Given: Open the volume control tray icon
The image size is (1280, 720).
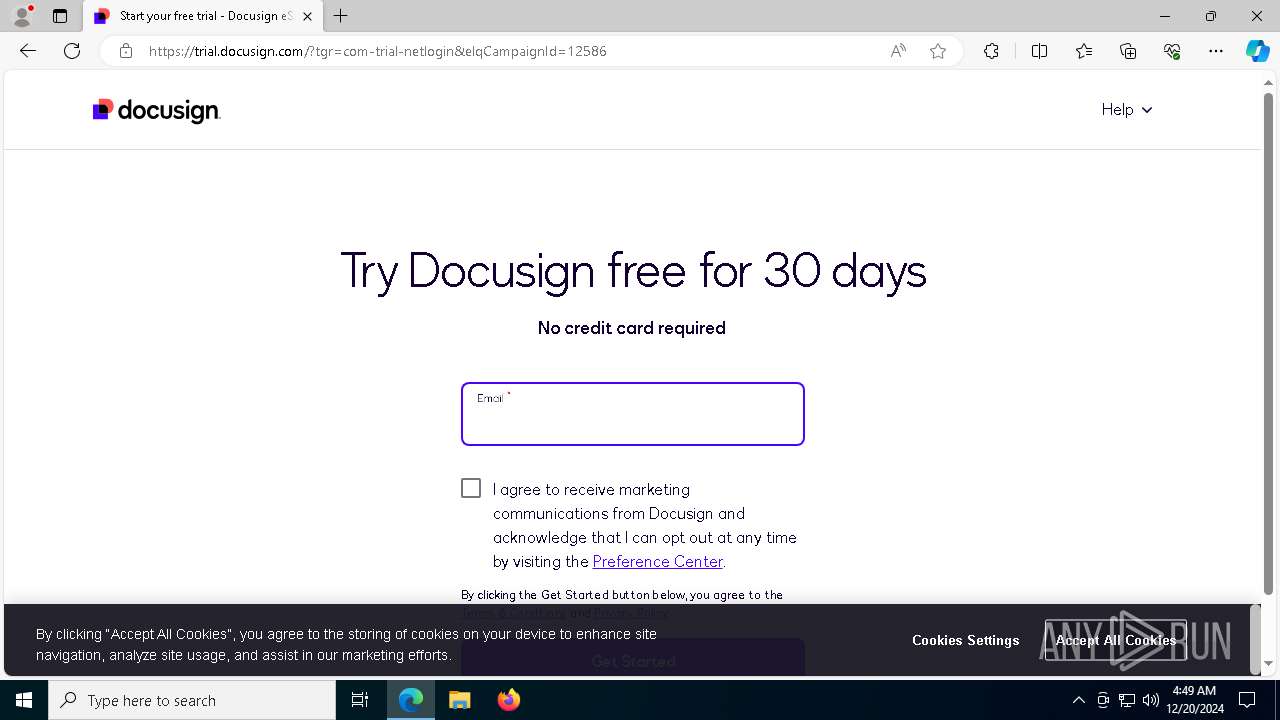Looking at the screenshot, I should [1150, 700].
